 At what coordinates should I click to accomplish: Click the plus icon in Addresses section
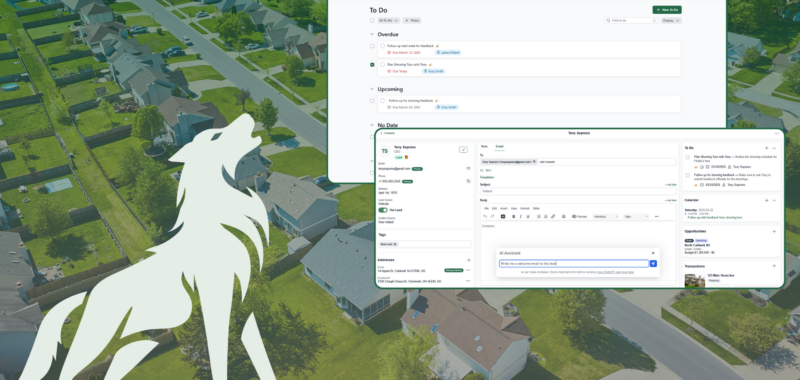(x=469, y=260)
